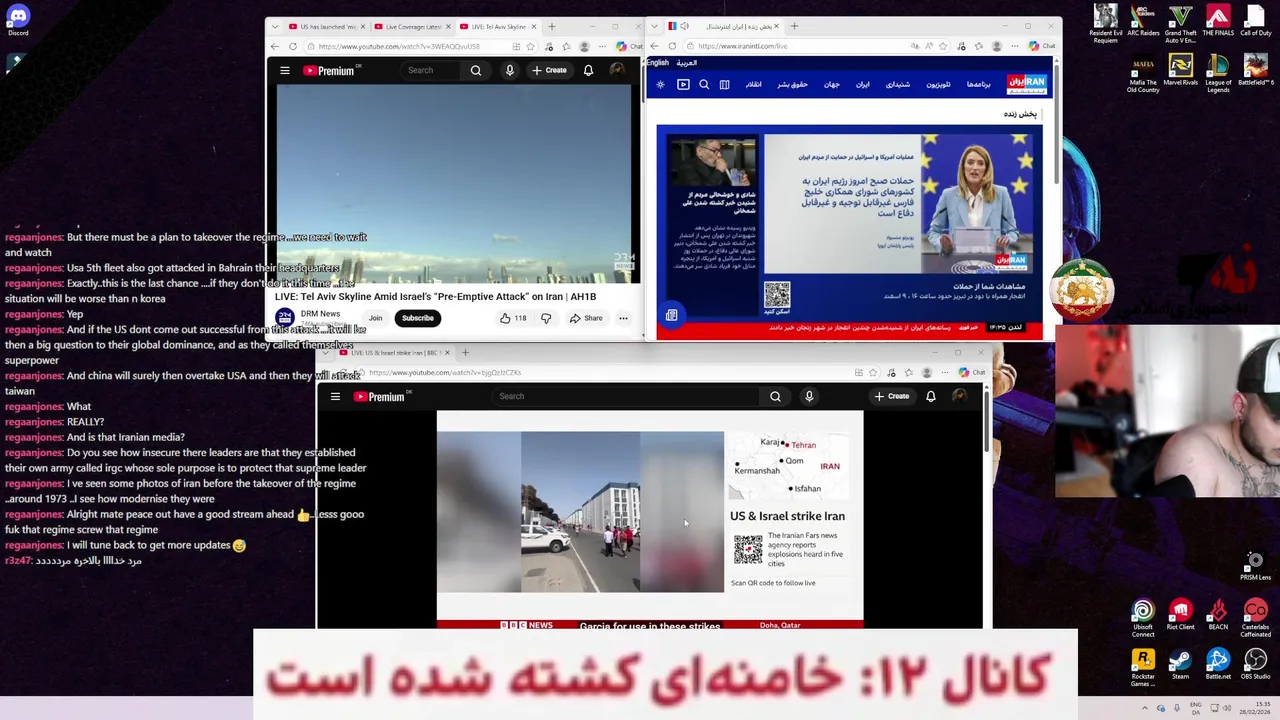The height and width of the screenshot is (720, 1280).
Task: Open Battlefield 6 desktop shortcut
Action: coord(1255,70)
